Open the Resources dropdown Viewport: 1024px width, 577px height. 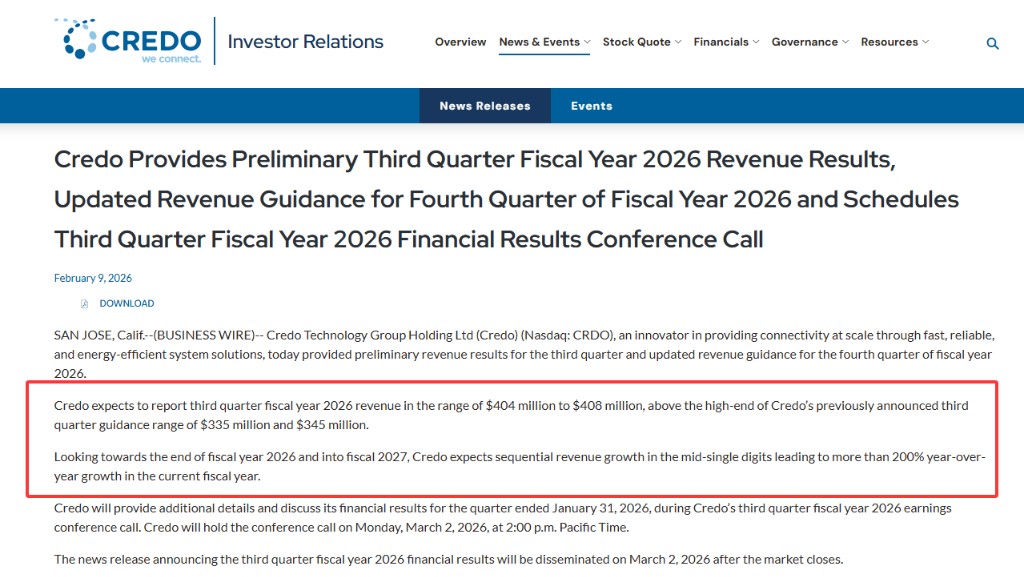[x=895, y=42]
